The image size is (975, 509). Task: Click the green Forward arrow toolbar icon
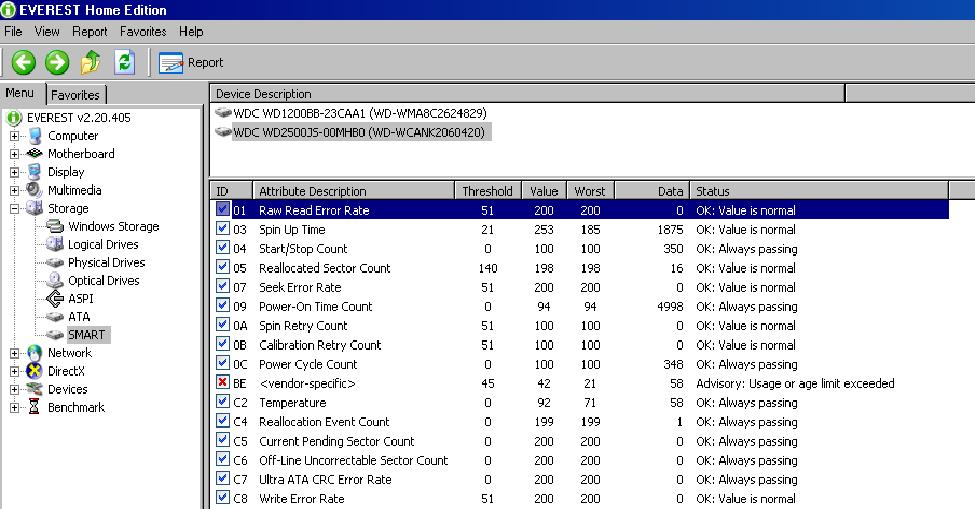pyautogui.click(x=57, y=62)
